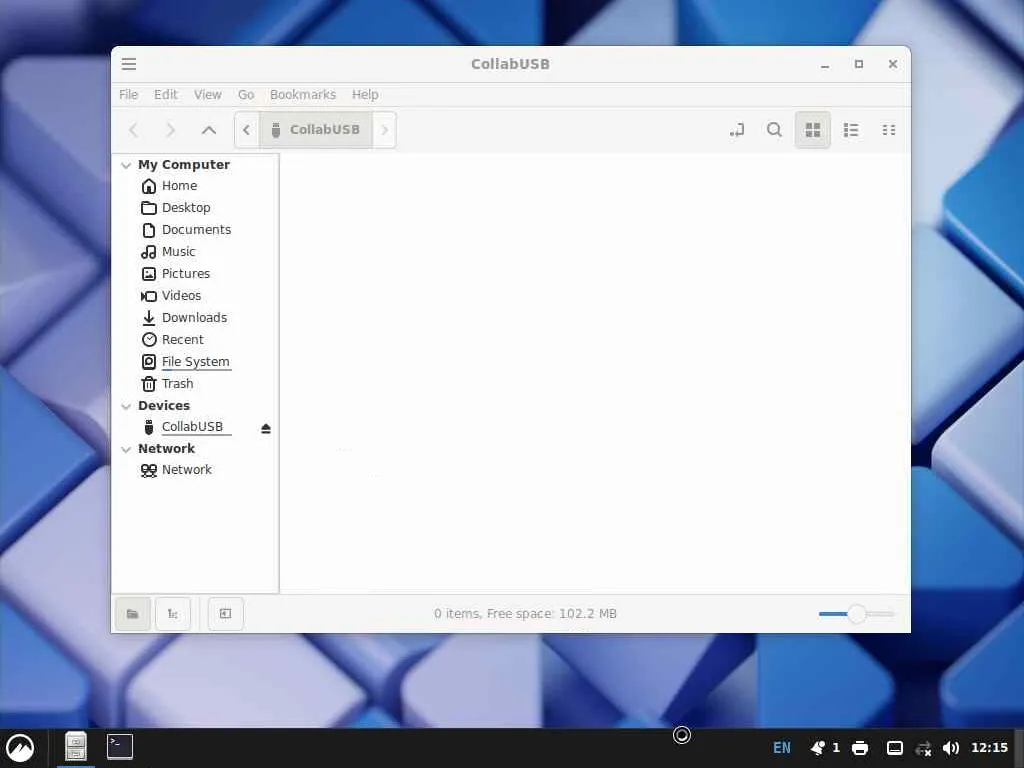Screen dimensions: 1024x768
Task: Show tree view in the sidebar
Action: point(172,614)
